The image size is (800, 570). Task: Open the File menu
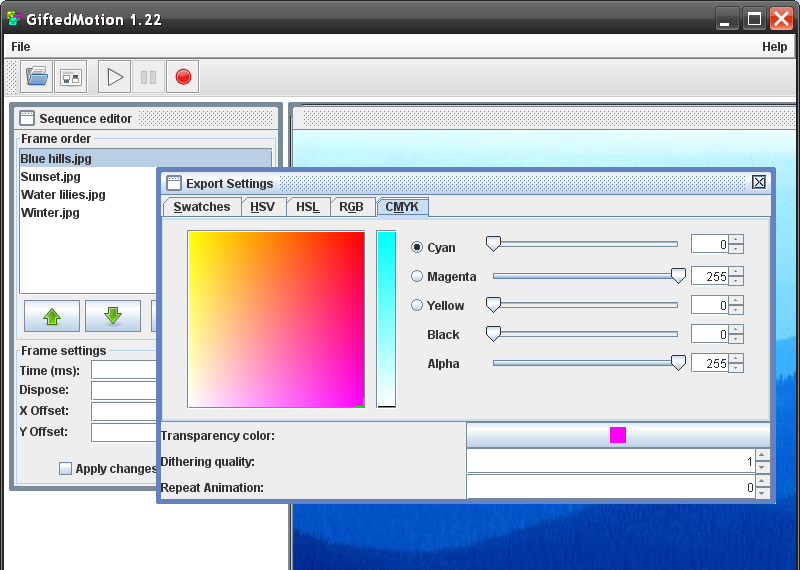[x=20, y=47]
